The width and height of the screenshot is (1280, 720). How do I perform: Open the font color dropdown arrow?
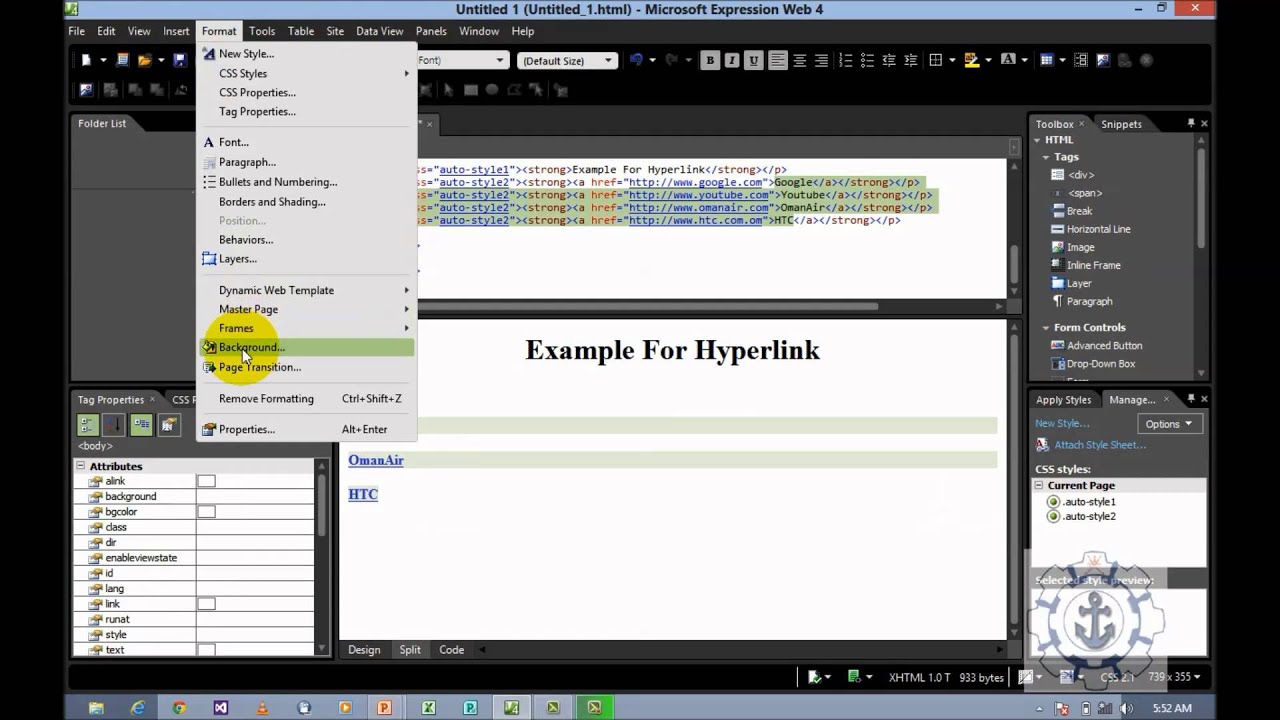coord(1023,60)
